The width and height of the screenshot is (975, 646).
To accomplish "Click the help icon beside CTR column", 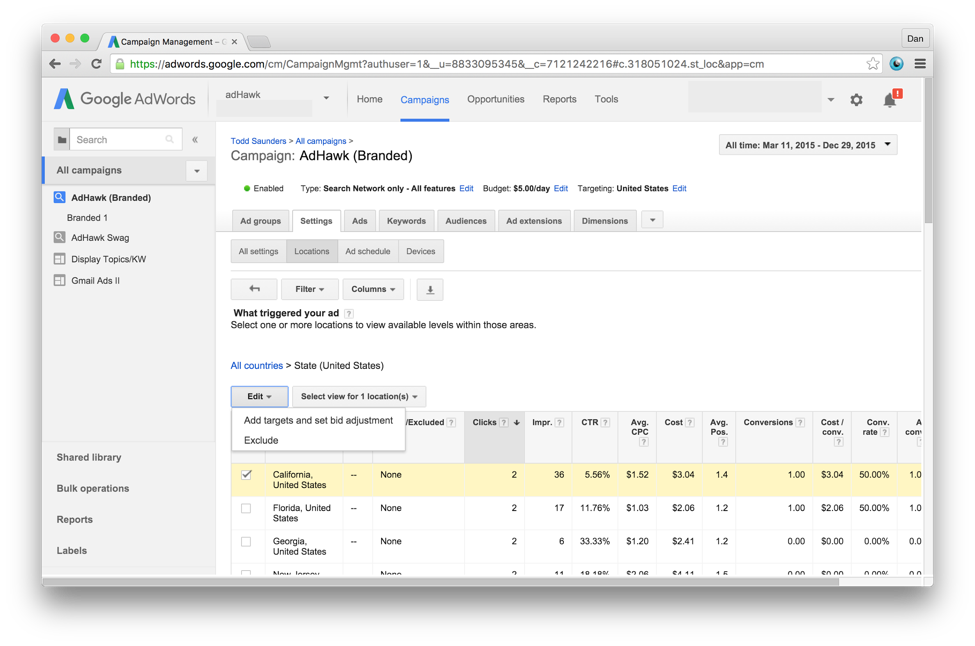I will pyautogui.click(x=605, y=423).
